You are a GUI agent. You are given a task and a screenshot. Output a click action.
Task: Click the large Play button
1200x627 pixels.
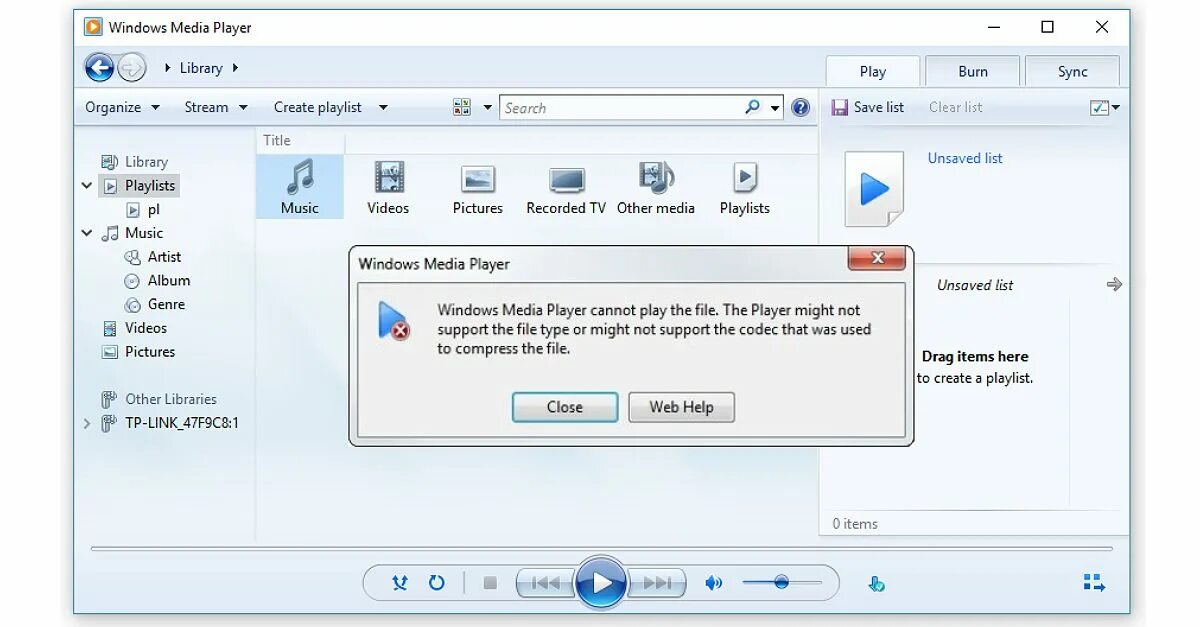(x=601, y=582)
